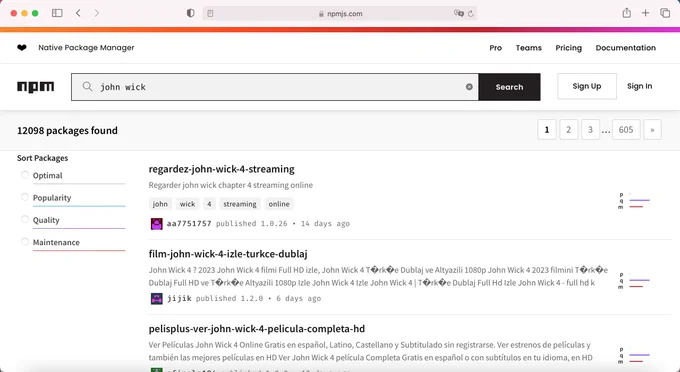Open the Documentation menu item
Screen dimensions: 680x372
(x=625, y=48)
